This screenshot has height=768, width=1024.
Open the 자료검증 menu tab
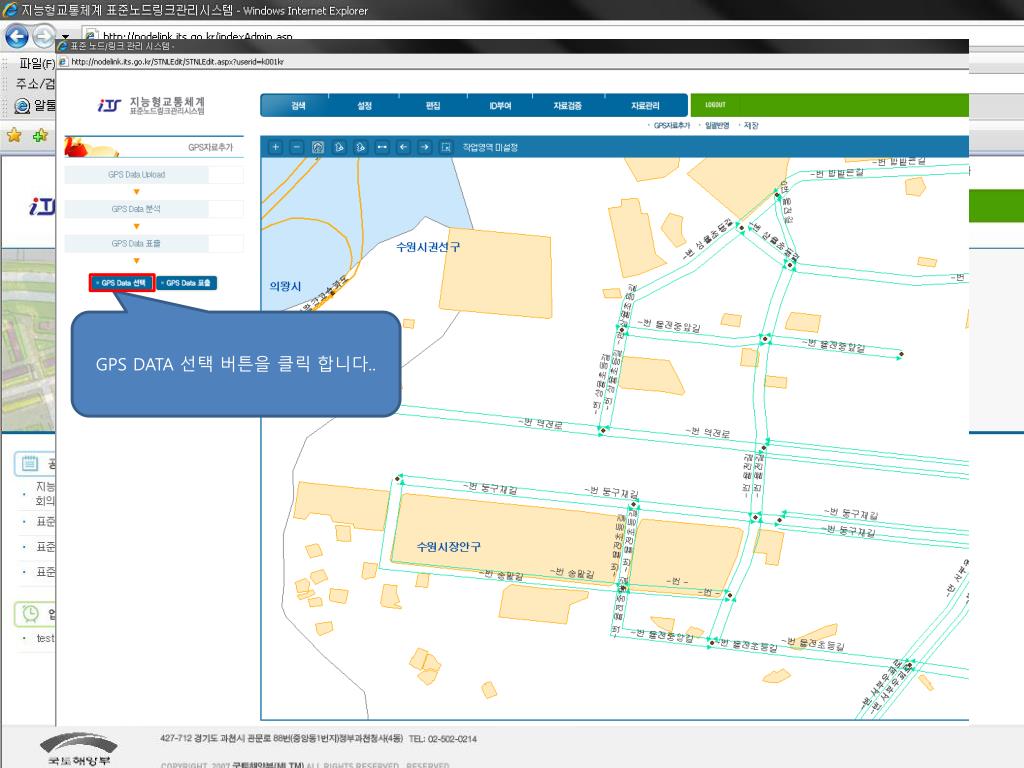coord(568,105)
